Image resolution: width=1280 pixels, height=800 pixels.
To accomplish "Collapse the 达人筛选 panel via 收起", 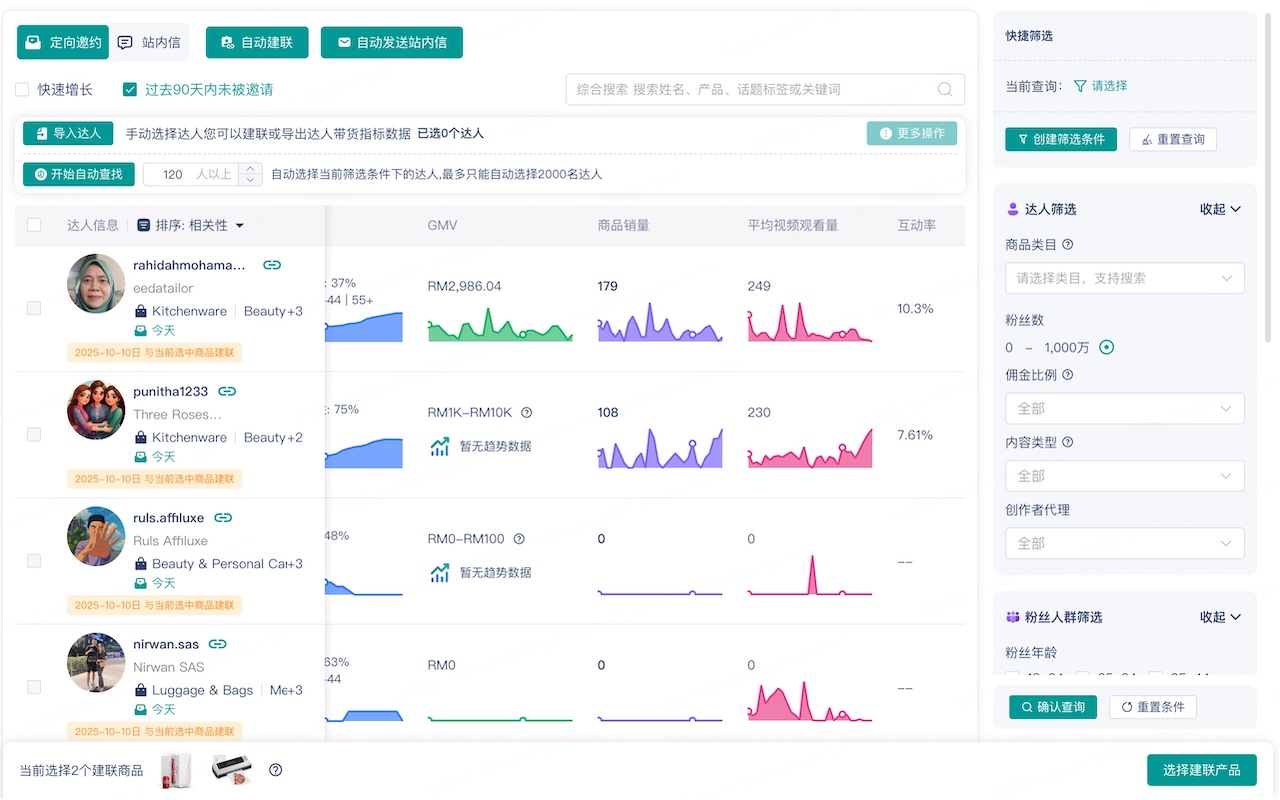I will (x=1218, y=208).
